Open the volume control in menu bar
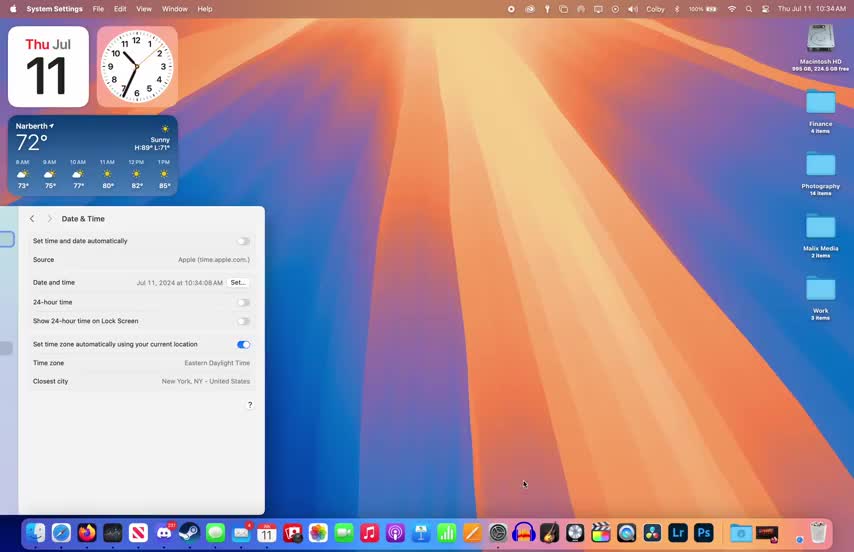The image size is (854, 552). click(632, 9)
